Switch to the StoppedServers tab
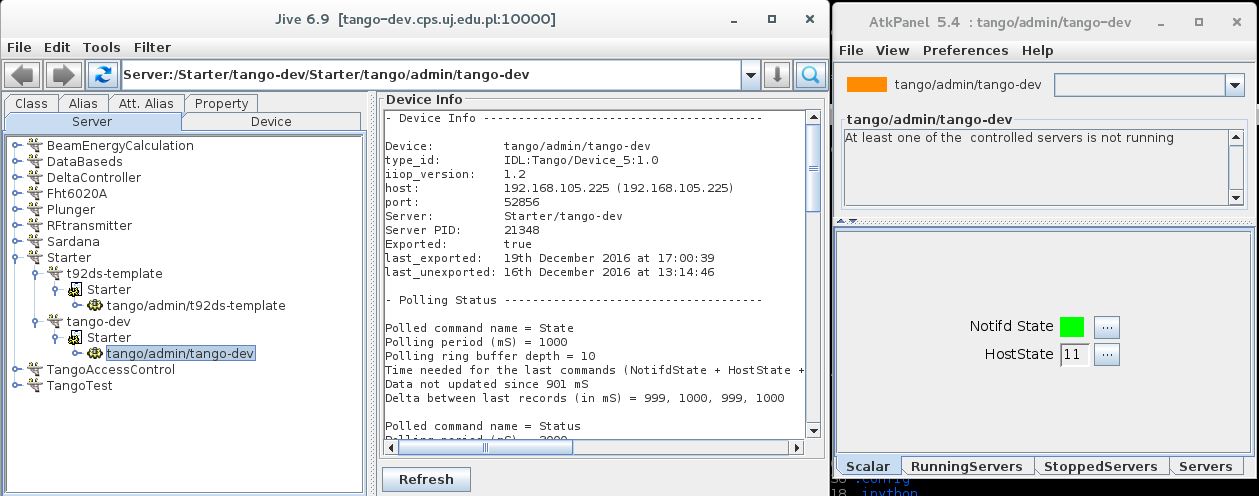Viewport: 1259px width, 496px height. point(1100,466)
